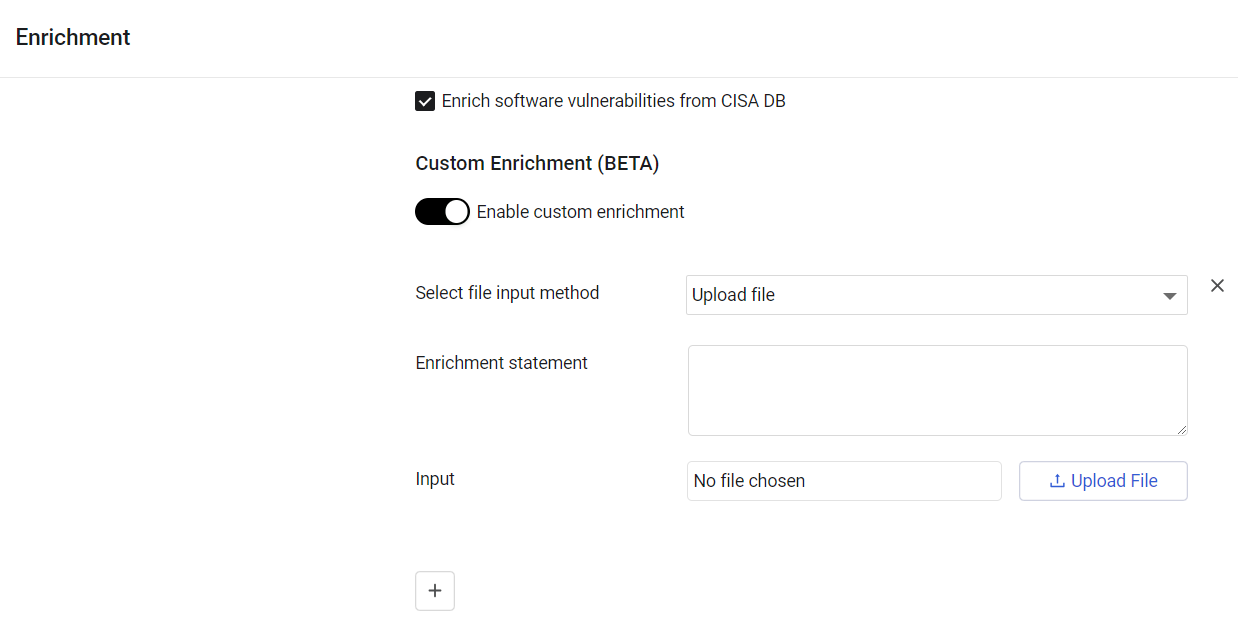Click the 'Upload File' button text
Screen dimensions: 1238x625
click(x=1114, y=481)
